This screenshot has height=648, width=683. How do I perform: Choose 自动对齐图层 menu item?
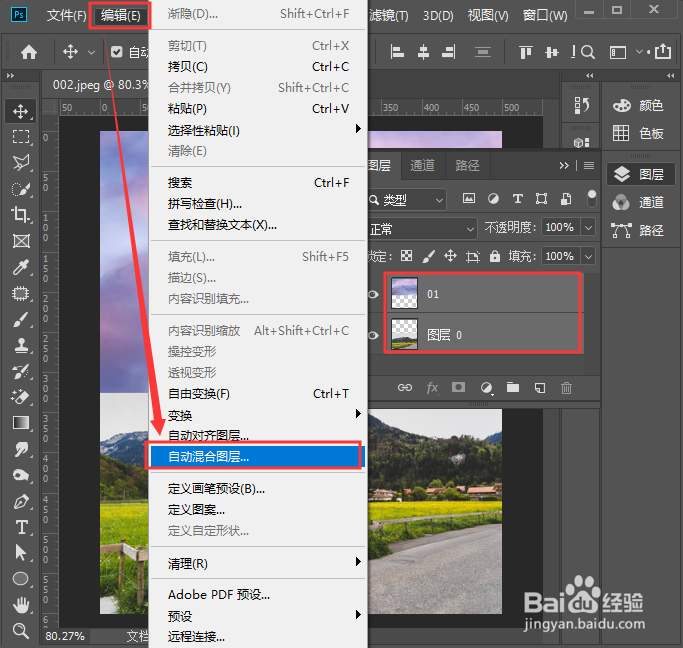click(x=258, y=435)
